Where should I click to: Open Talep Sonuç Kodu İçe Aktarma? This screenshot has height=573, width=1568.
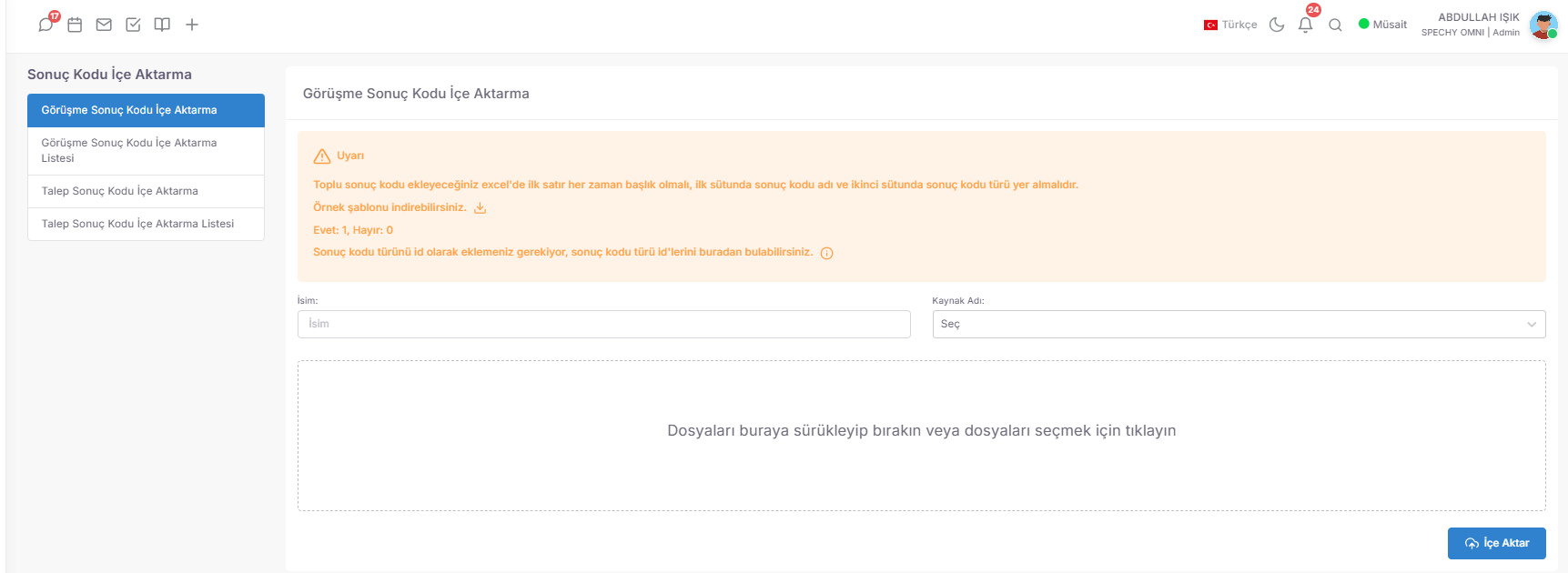coord(146,191)
